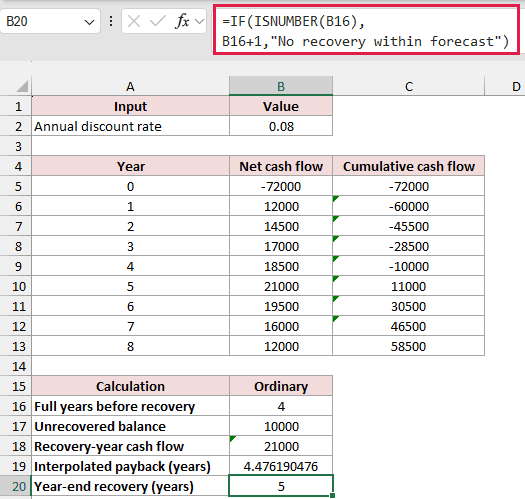Click the 'Net cash flow' header
This screenshot has width=525, height=499.
point(281,166)
